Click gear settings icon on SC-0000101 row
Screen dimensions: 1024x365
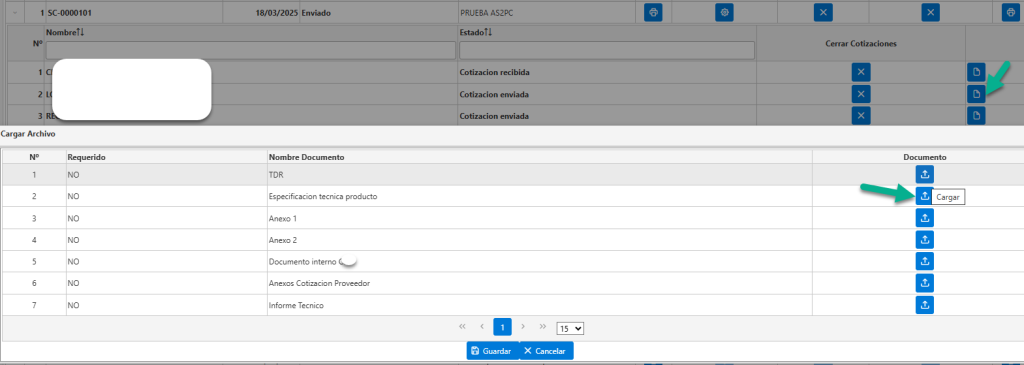tap(724, 12)
